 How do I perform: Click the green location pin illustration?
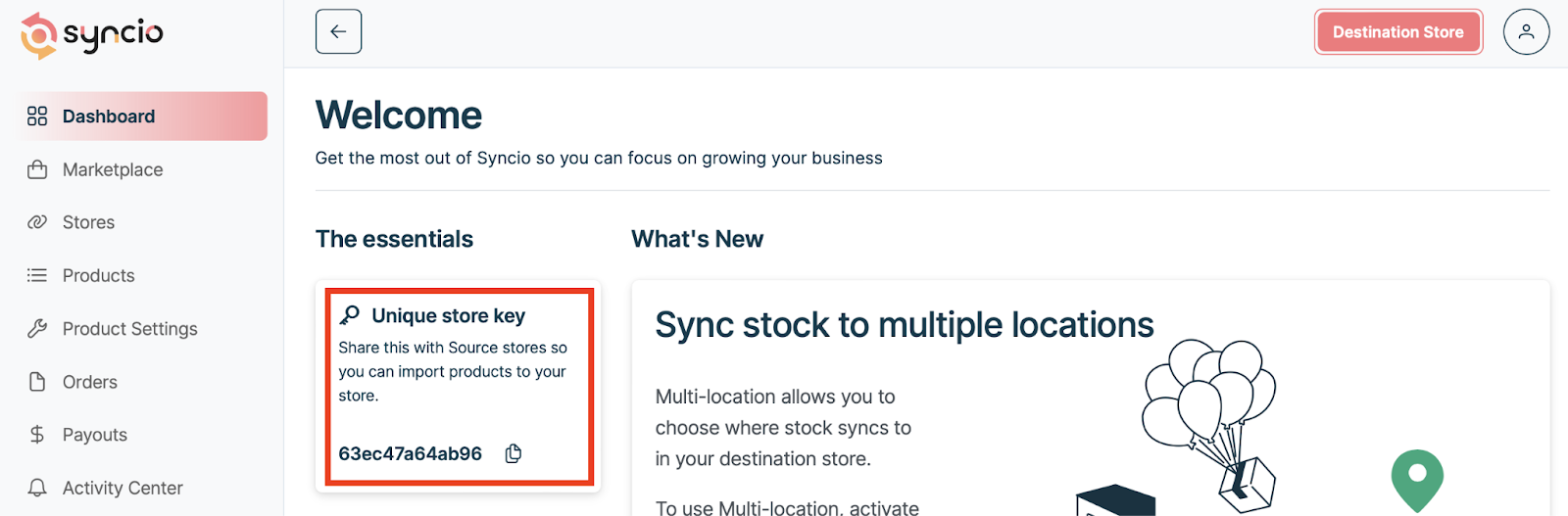point(1417,481)
